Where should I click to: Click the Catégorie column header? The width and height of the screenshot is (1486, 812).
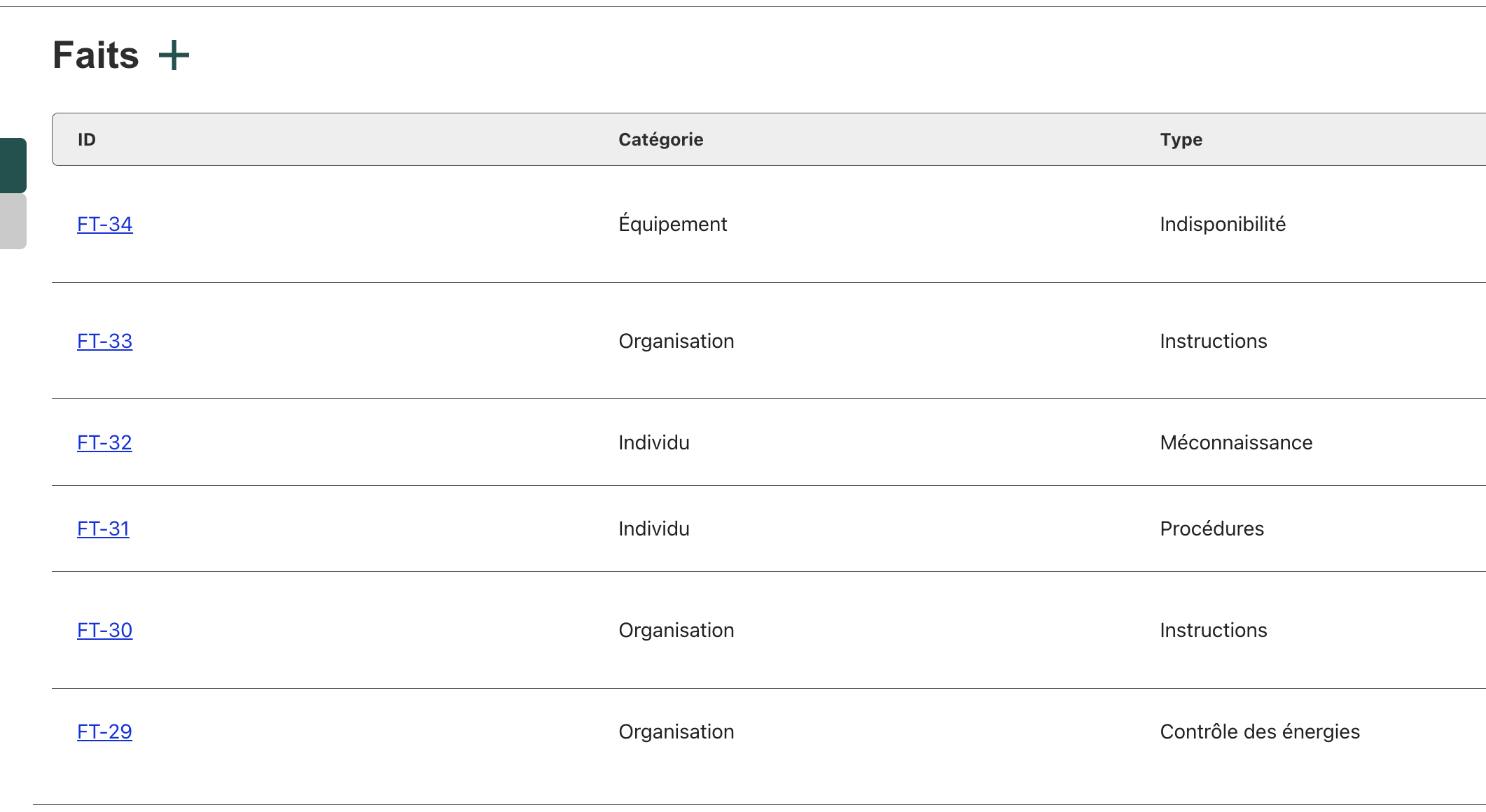tap(660, 139)
